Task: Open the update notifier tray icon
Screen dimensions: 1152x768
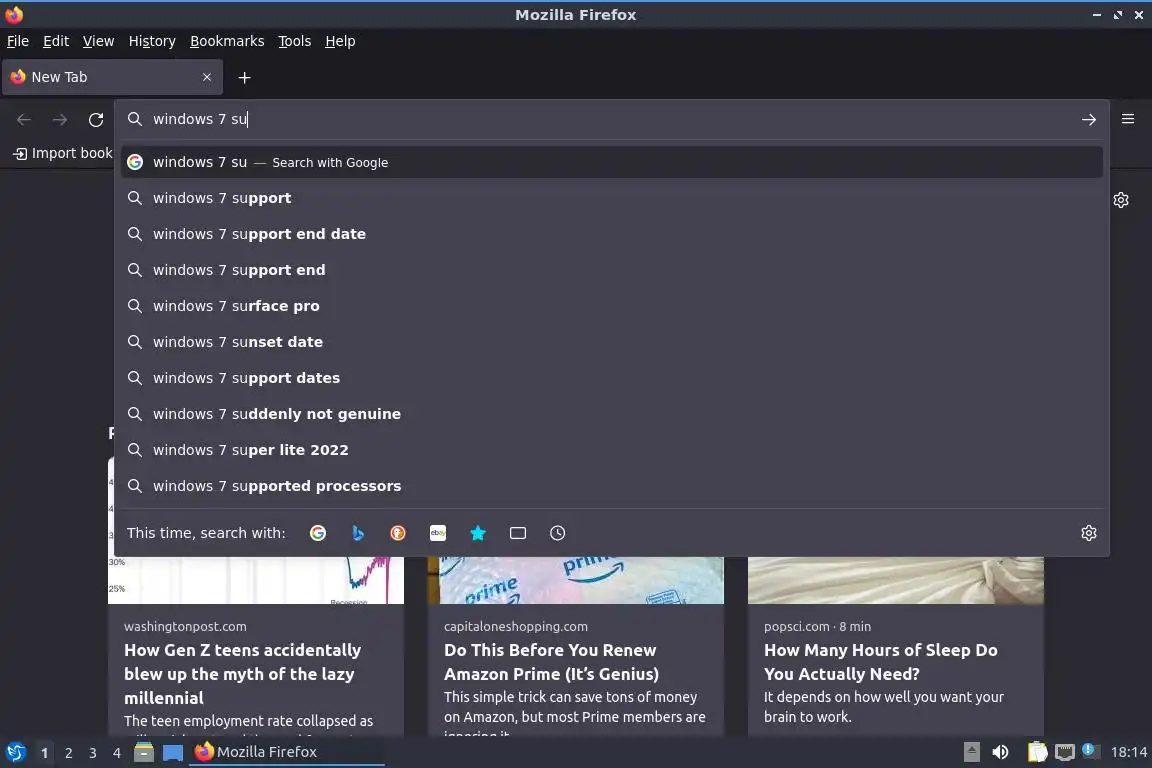Action: [x=1090, y=750]
